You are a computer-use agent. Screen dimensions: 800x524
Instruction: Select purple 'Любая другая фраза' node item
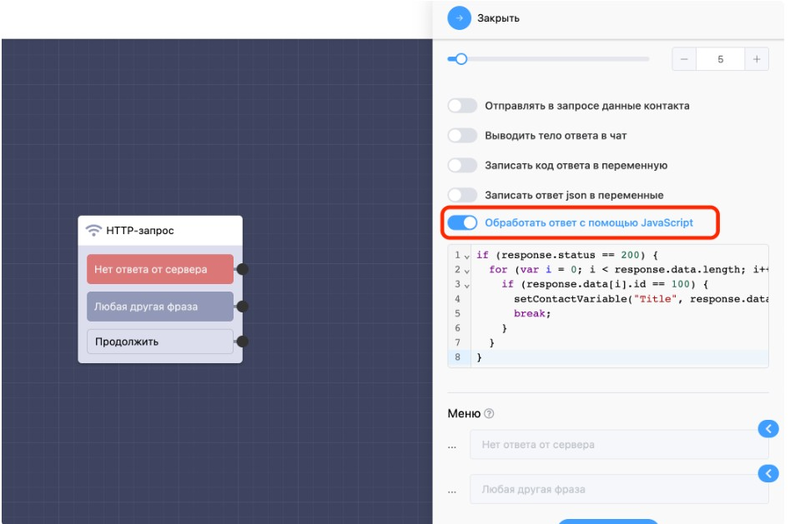pyautogui.click(x=160, y=306)
